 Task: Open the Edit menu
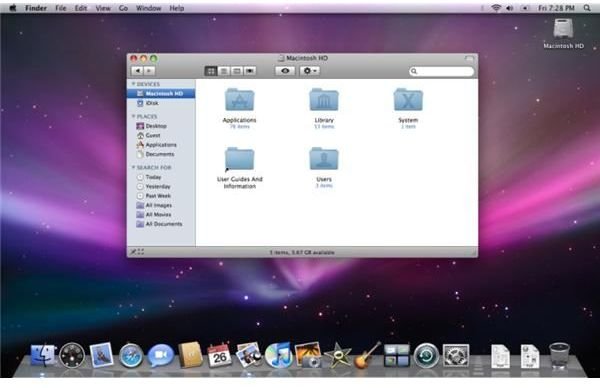[81, 8]
